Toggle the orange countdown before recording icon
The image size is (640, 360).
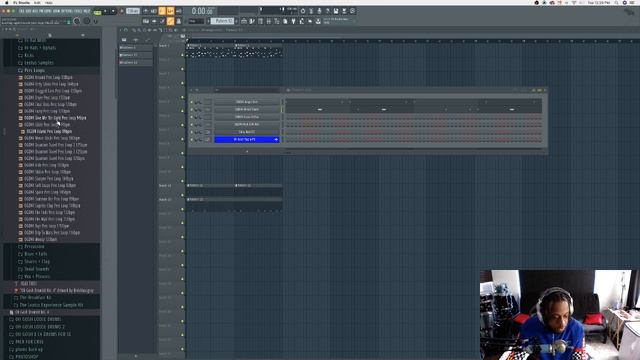click(162, 11)
